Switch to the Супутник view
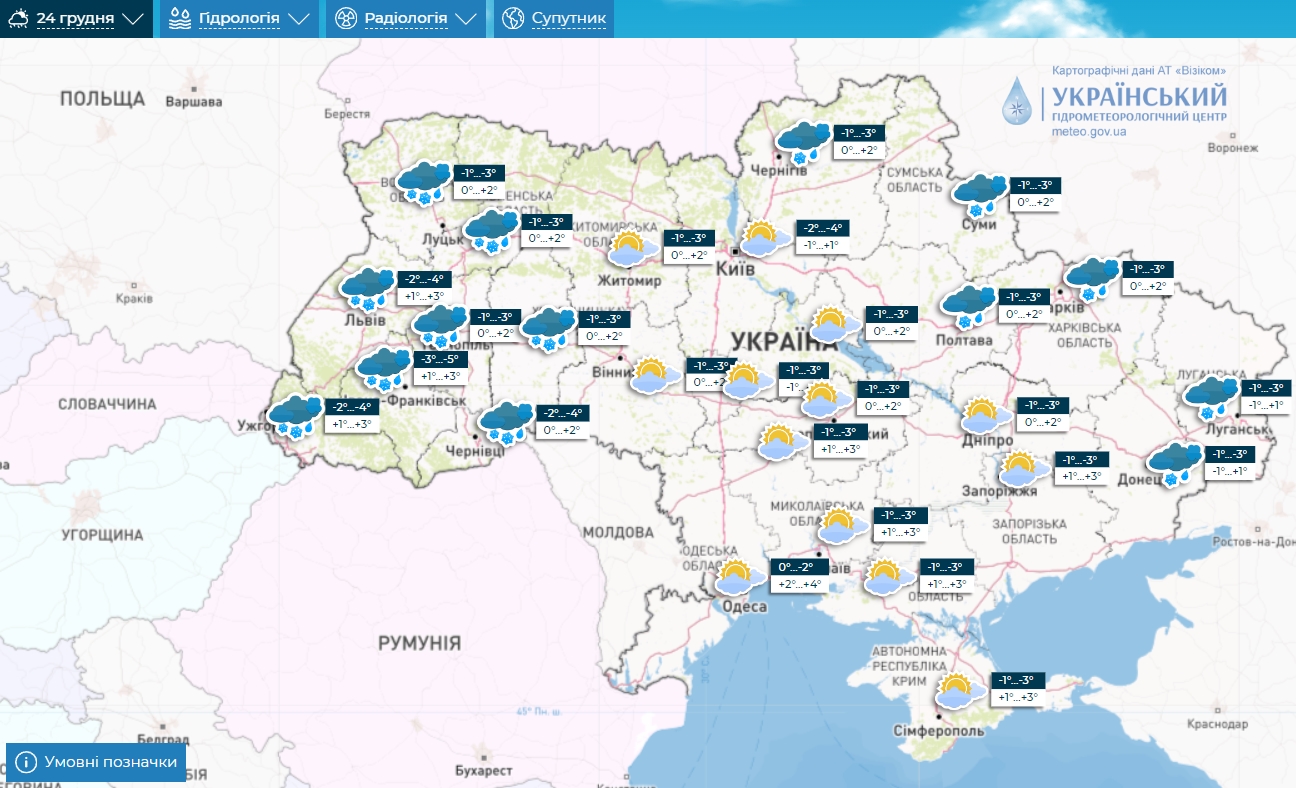This screenshot has width=1296, height=788. point(554,19)
